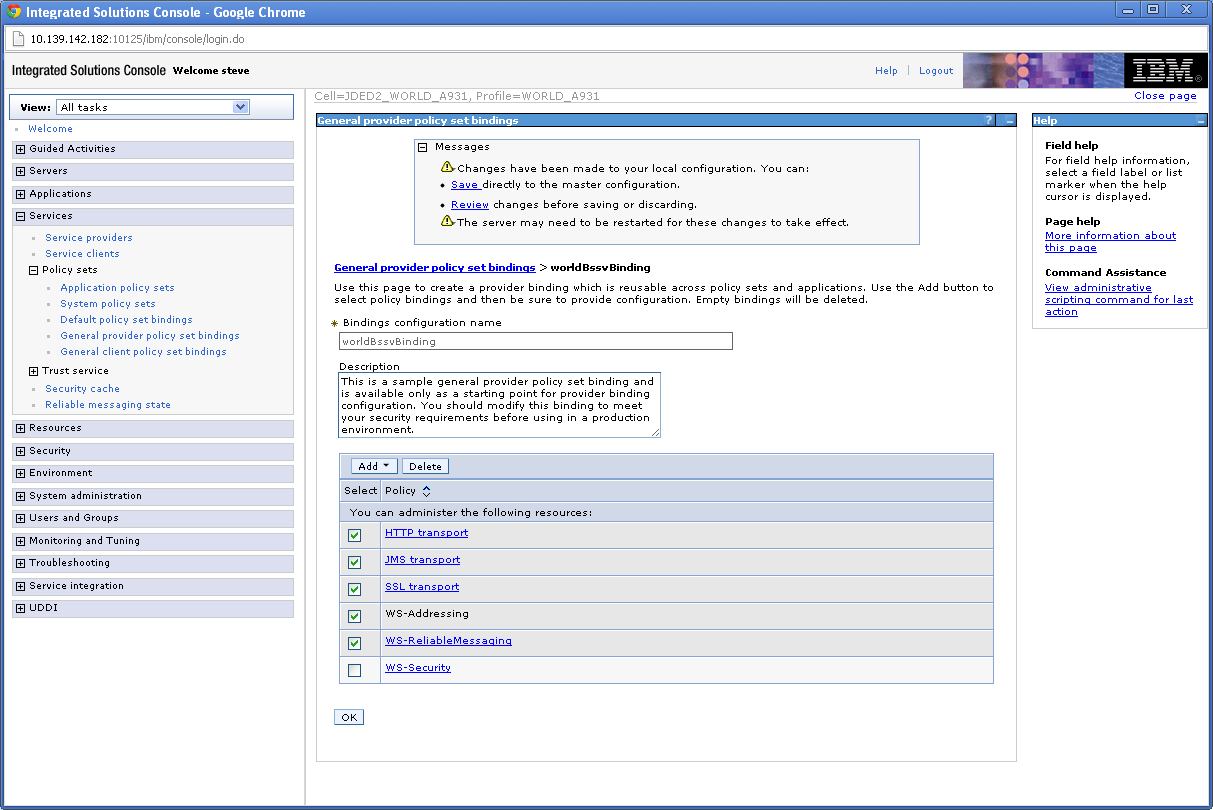Image resolution: width=1213 pixels, height=810 pixels.
Task: Expand the Servers section
Action: point(20,171)
